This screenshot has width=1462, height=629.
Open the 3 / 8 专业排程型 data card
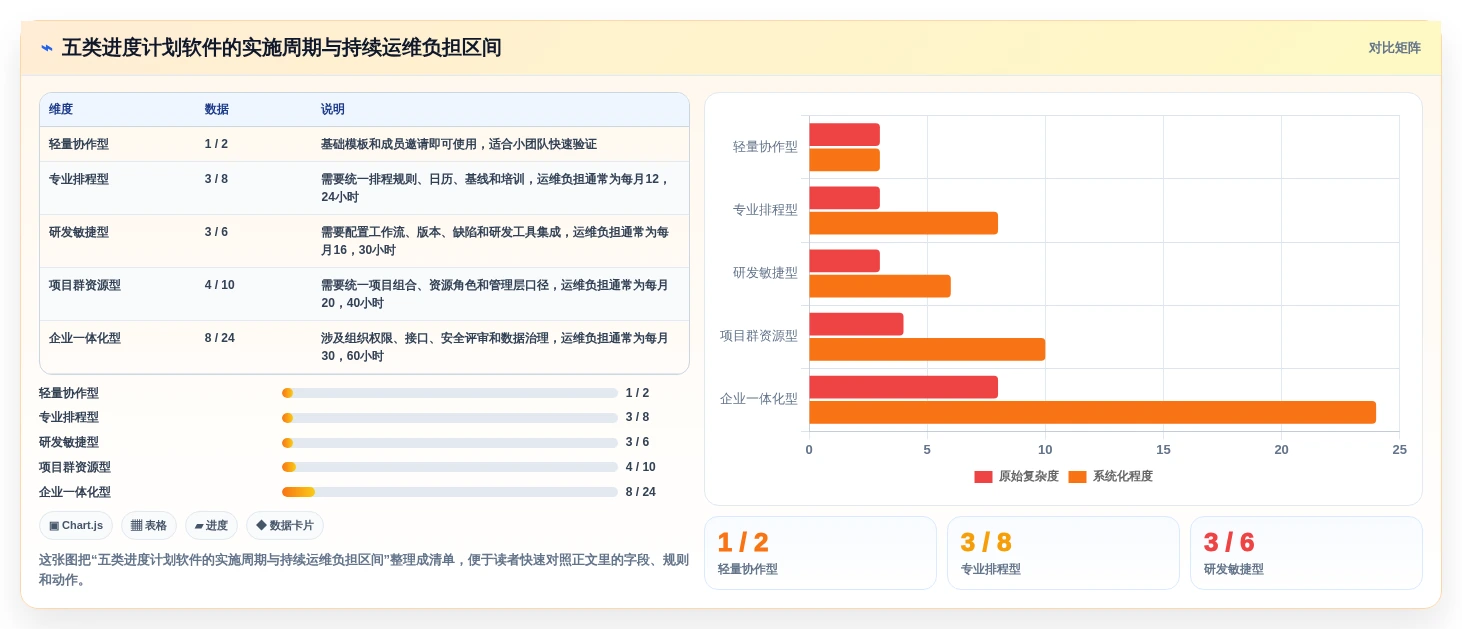1063,553
